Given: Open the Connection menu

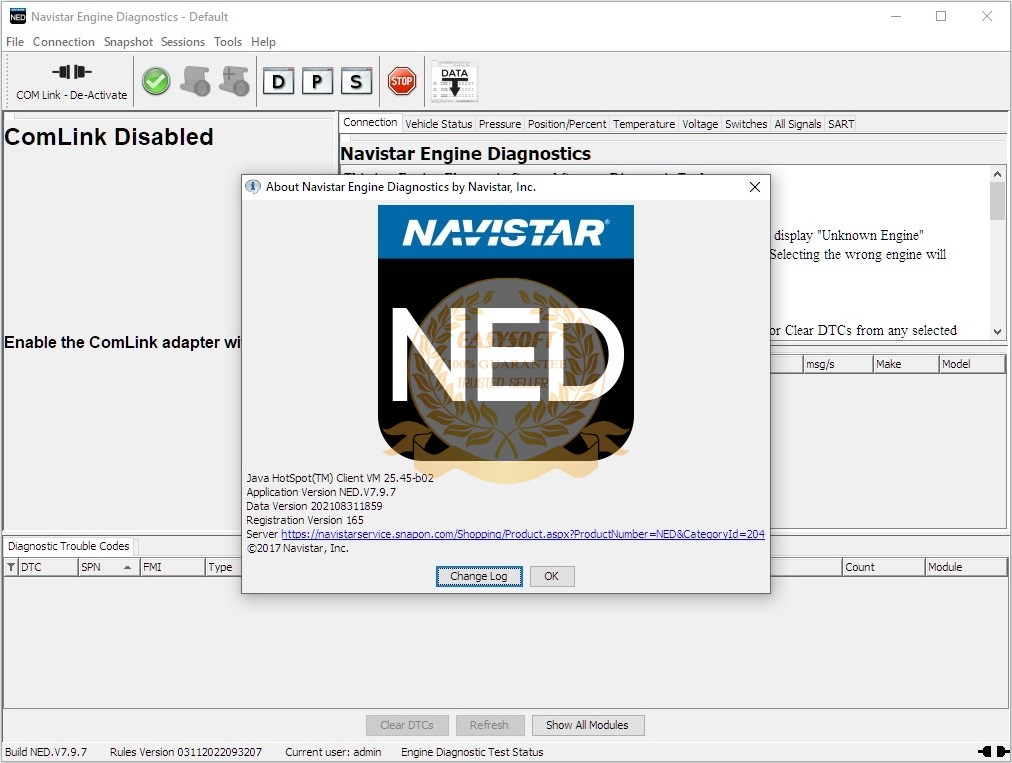Looking at the screenshot, I should [x=64, y=42].
